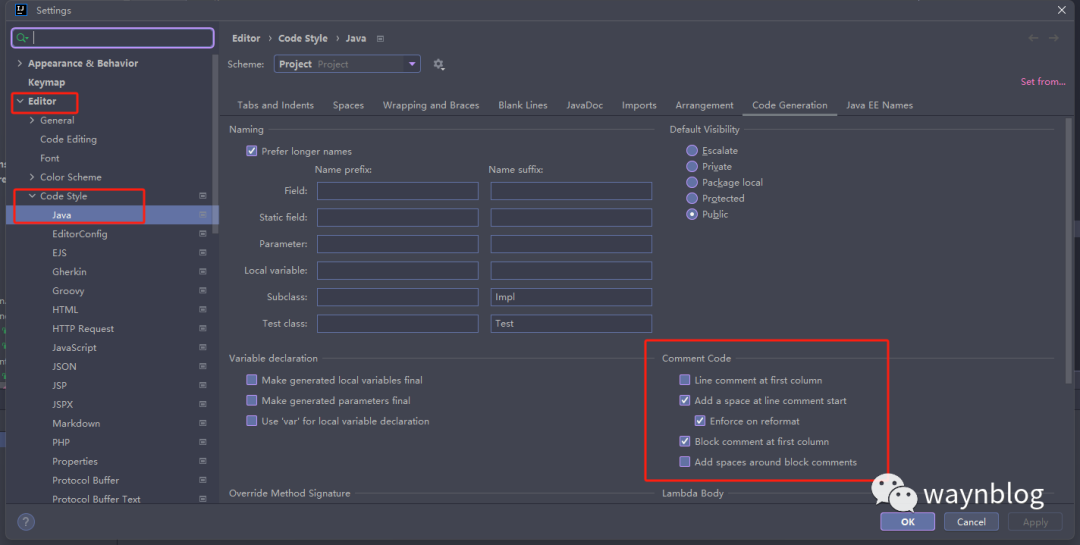Check Line comment at first column

click(685, 380)
